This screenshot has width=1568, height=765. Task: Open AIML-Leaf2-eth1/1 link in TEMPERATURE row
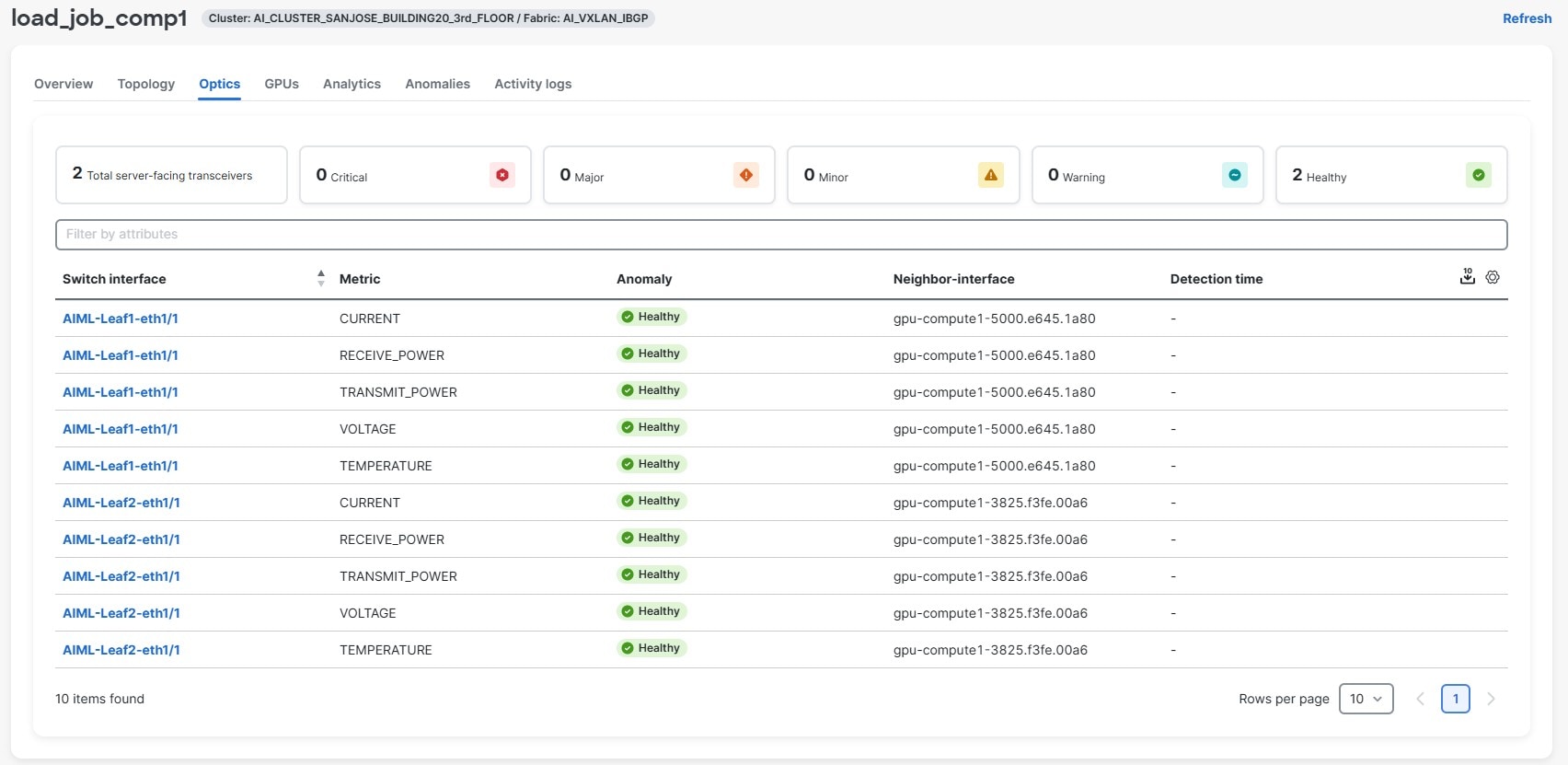pos(121,650)
